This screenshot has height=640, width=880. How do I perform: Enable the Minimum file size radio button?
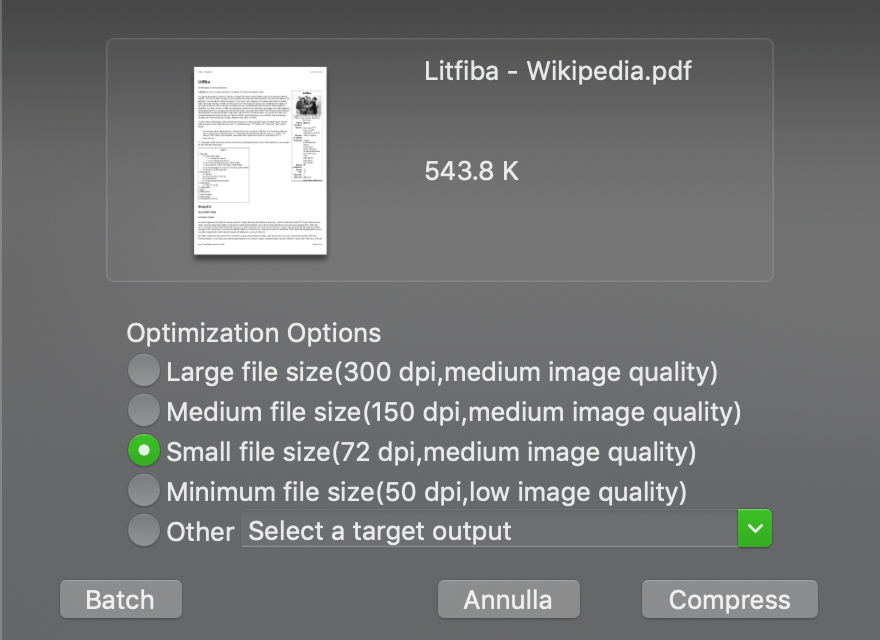(144, 491)
